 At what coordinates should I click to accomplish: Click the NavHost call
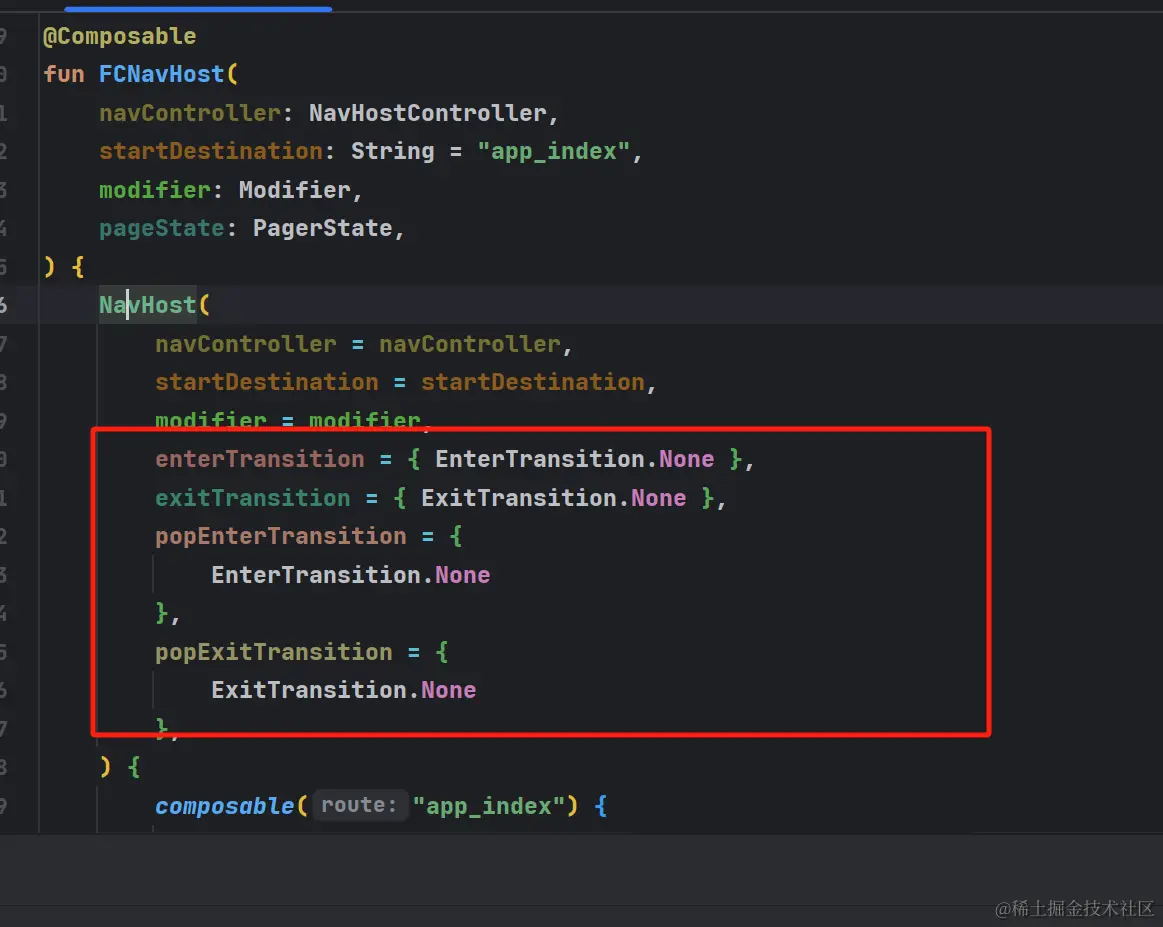[x=148, y=305]
